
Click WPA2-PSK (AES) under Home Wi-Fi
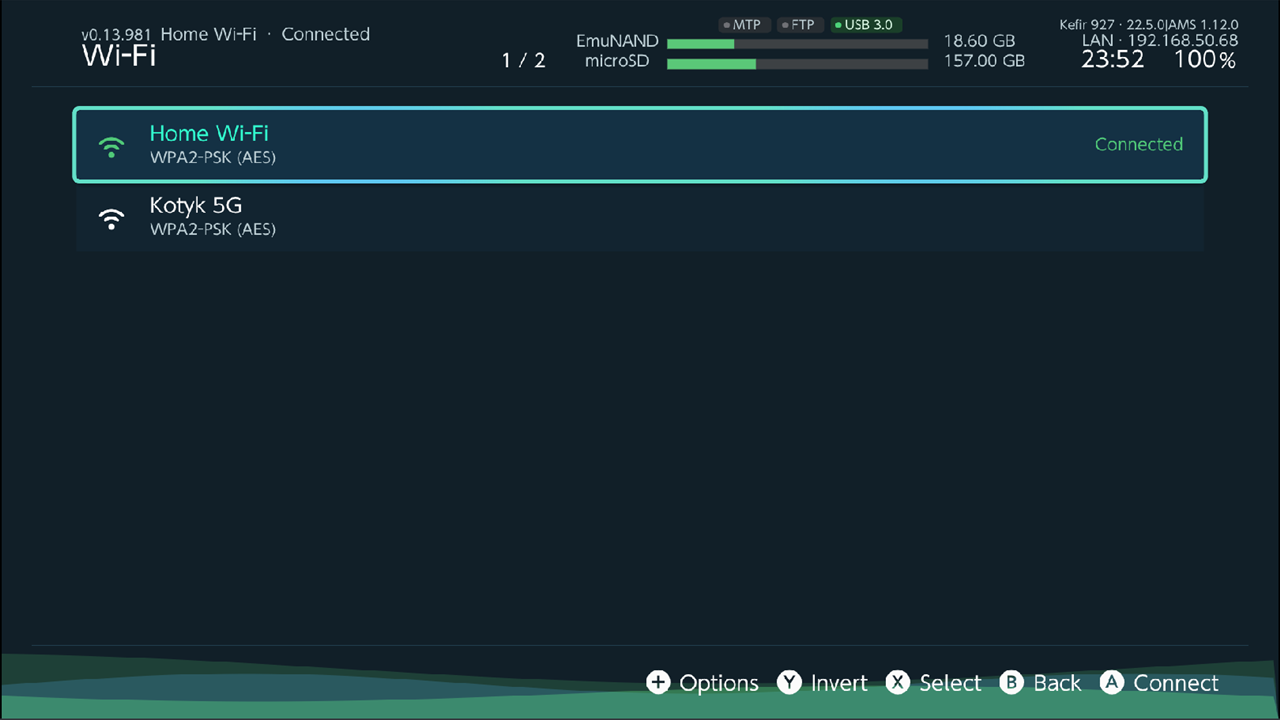pos(213,158)
